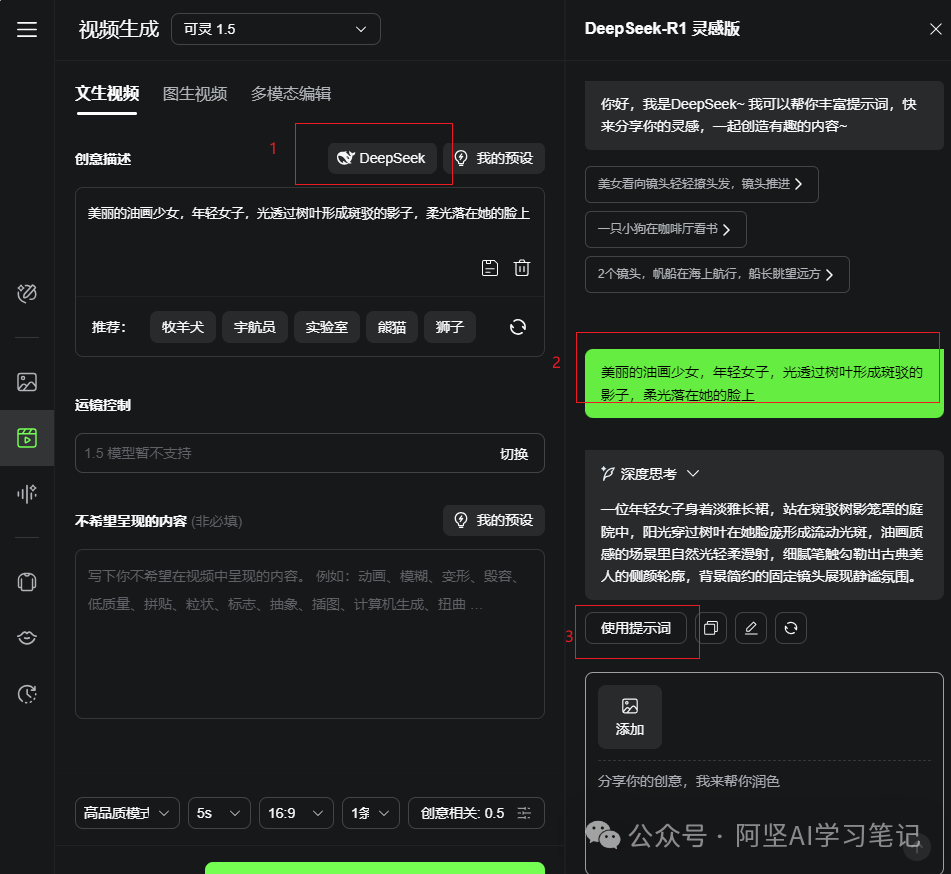Screen dimensions: 951x874
Task: Collapse the 深度思考 section
Action: pos(693,474)
